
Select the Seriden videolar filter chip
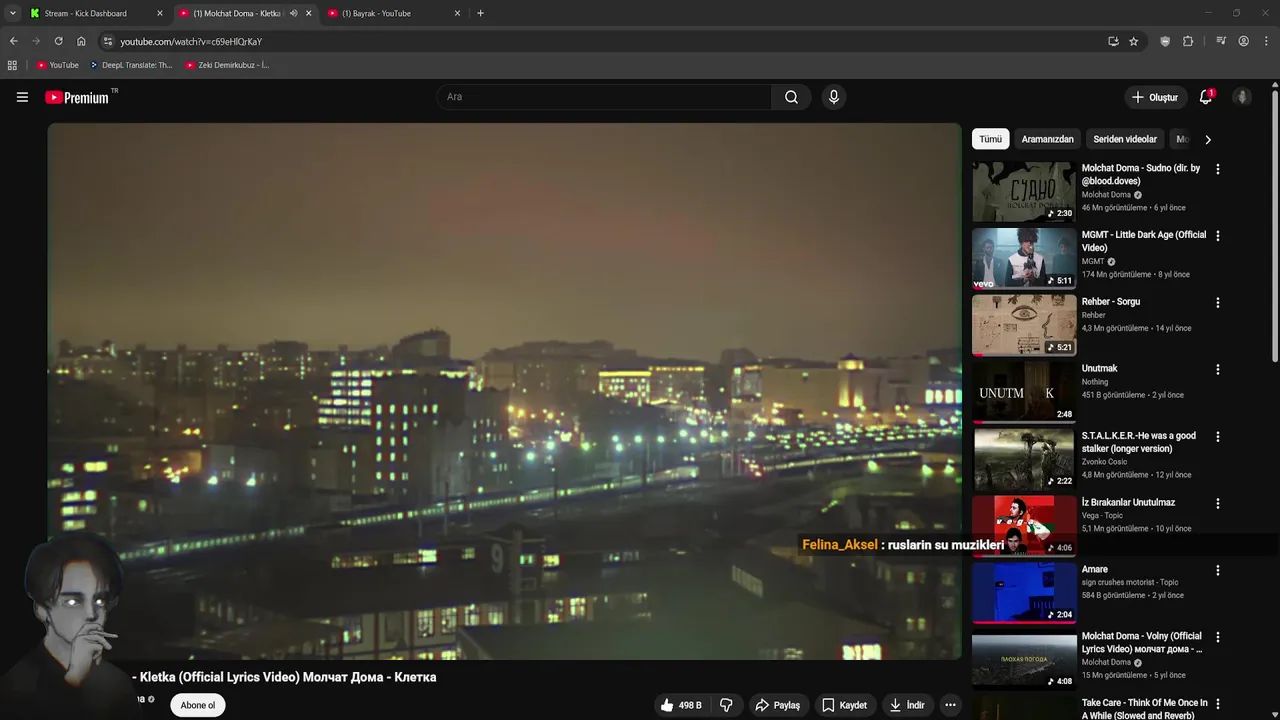(x=1125, y=139)
